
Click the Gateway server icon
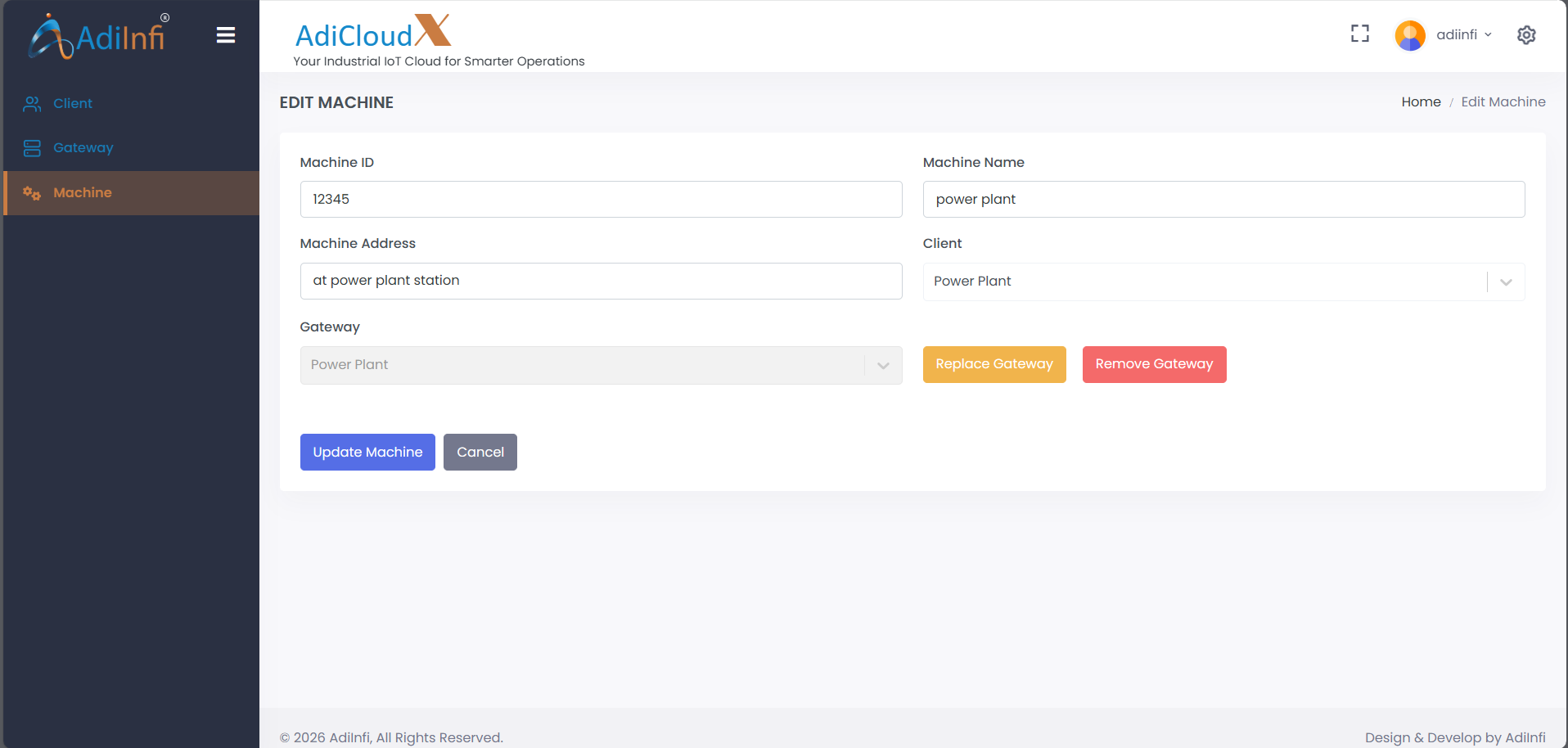pos(32,148)
